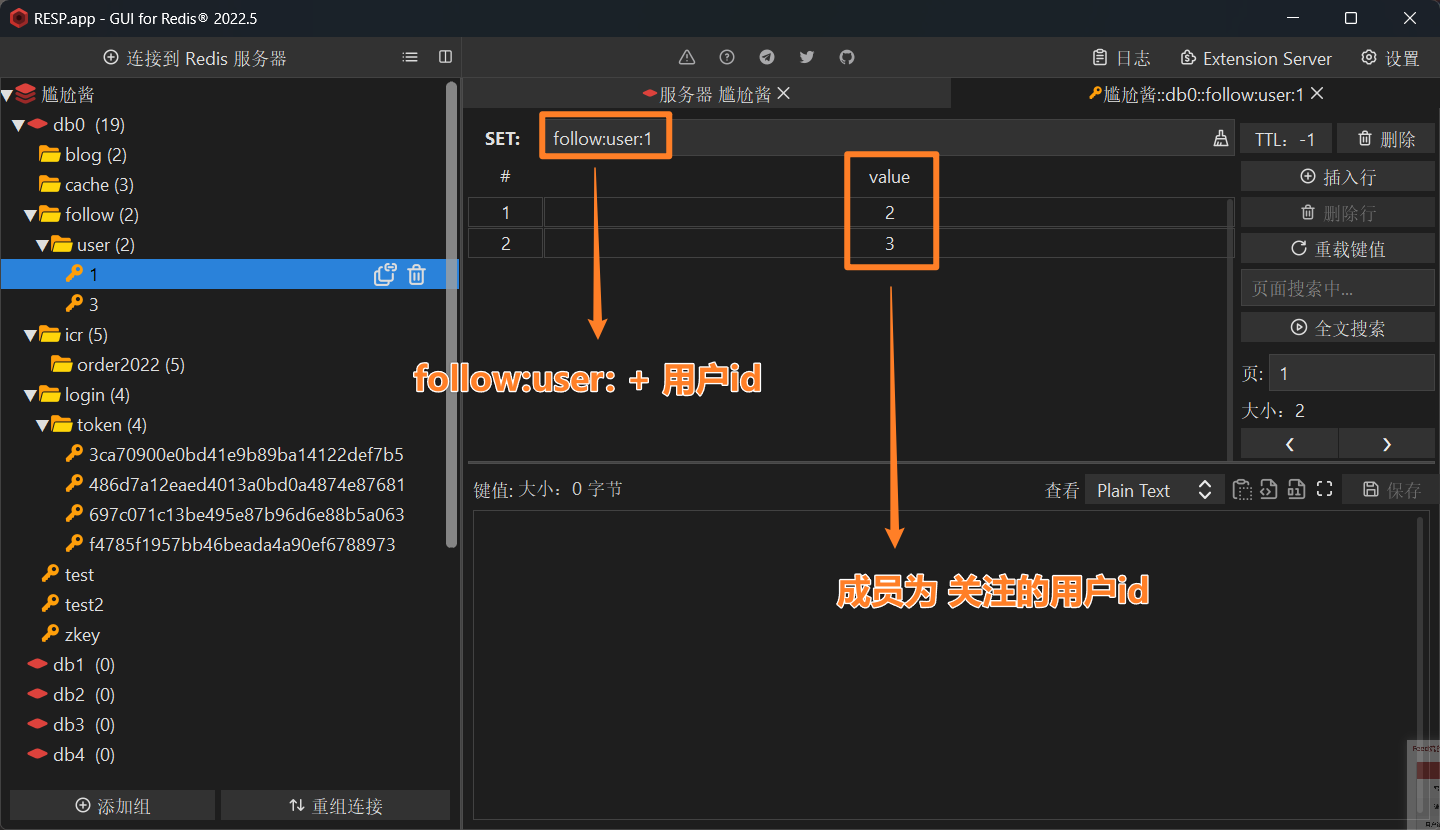1440x830 pixels.
Task: Close the 服务器 尴尬酱 tab
Action: click(x=784, y=93)
